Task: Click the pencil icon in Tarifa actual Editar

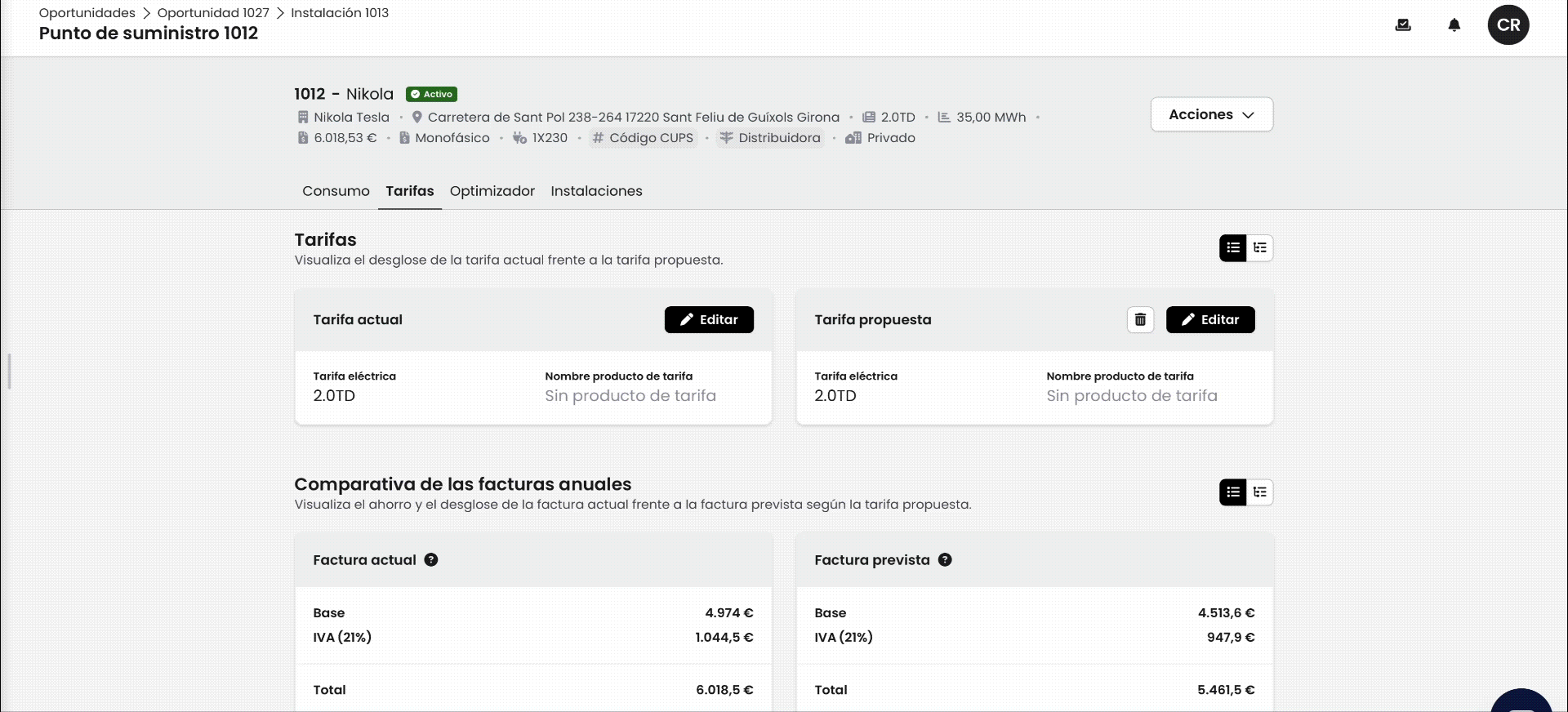Action: 687,319
